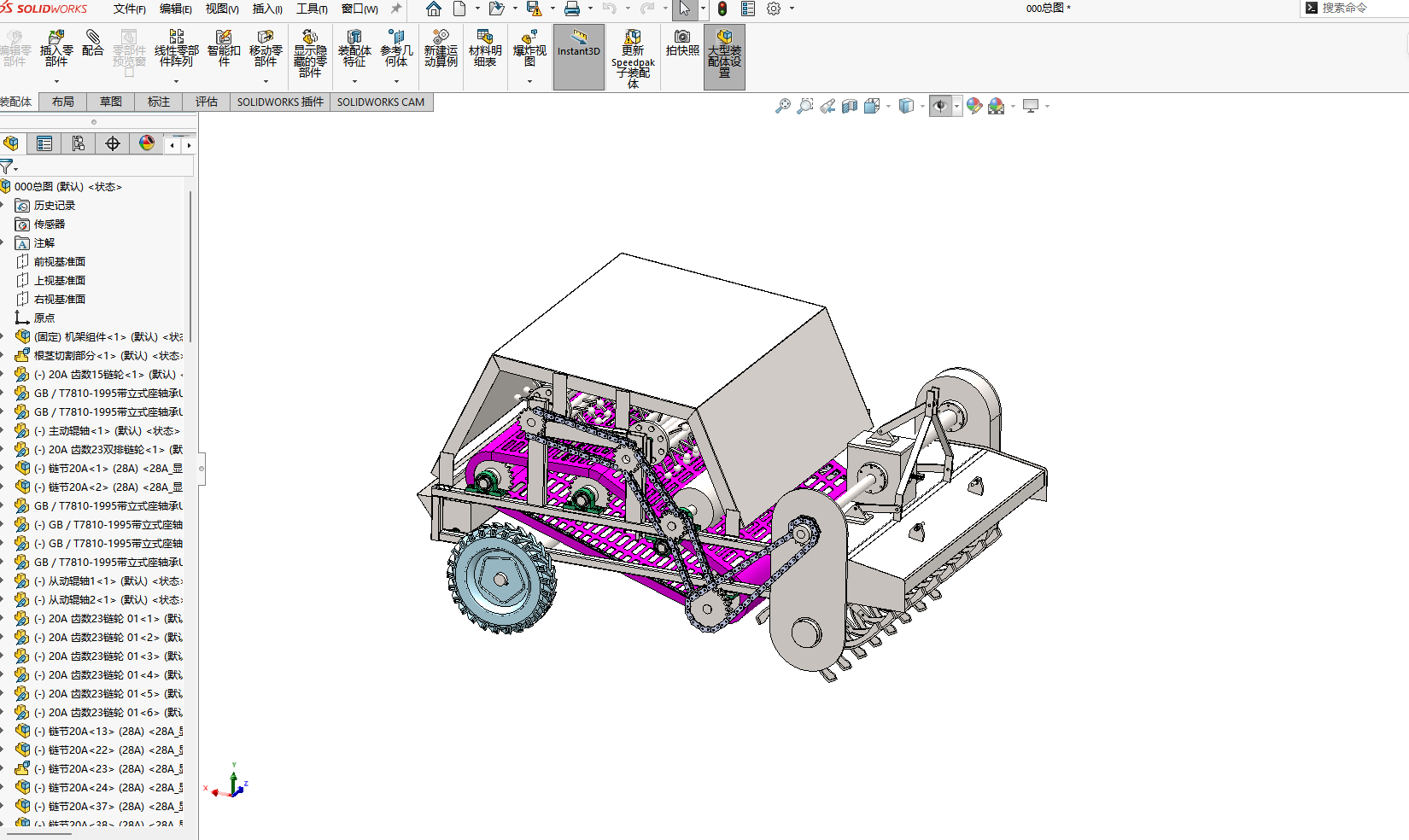Click Previous View icon in view toolbar

(x=827, y=106)
